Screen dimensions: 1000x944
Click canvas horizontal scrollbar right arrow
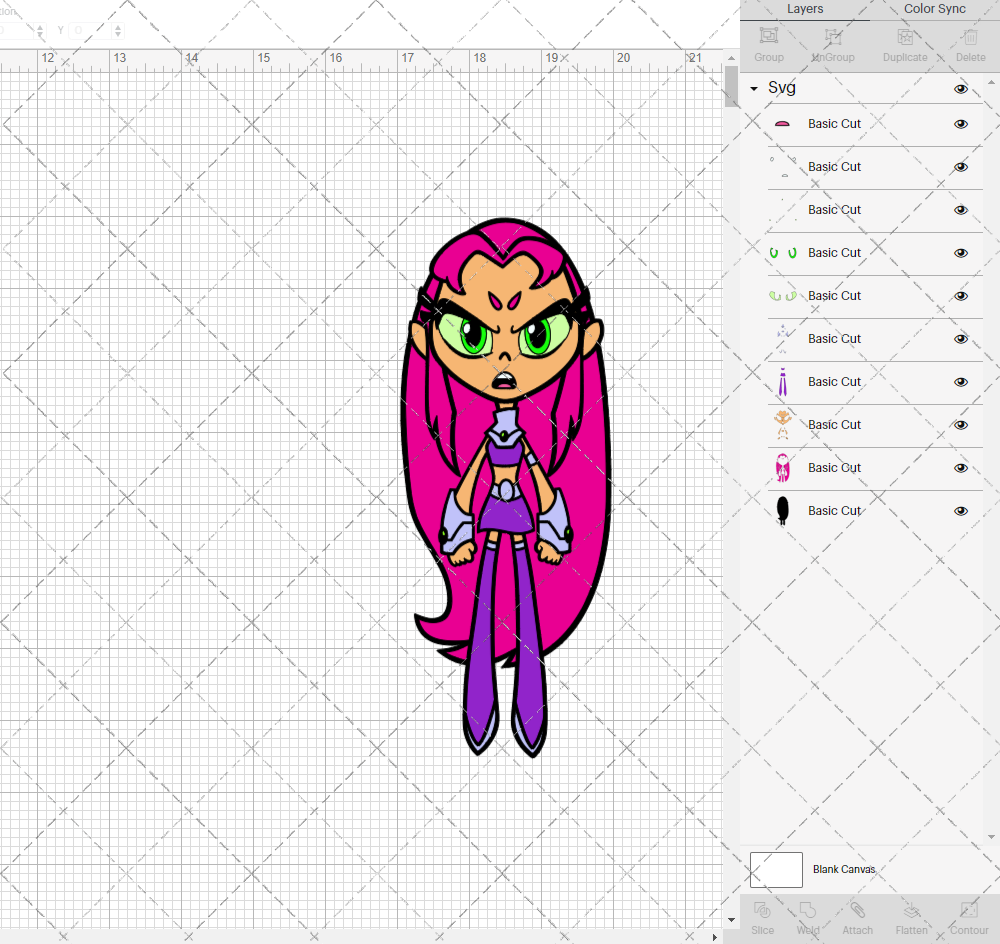coord(715,937)
